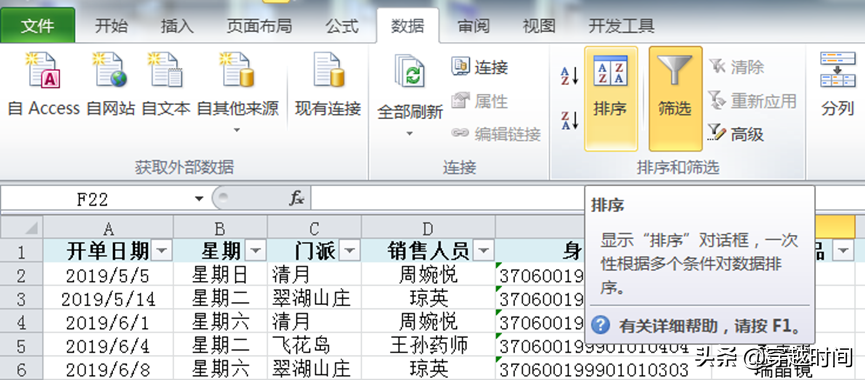Import data from Access icon
This screenshot has width=865, height=380.
coord(43,70)
